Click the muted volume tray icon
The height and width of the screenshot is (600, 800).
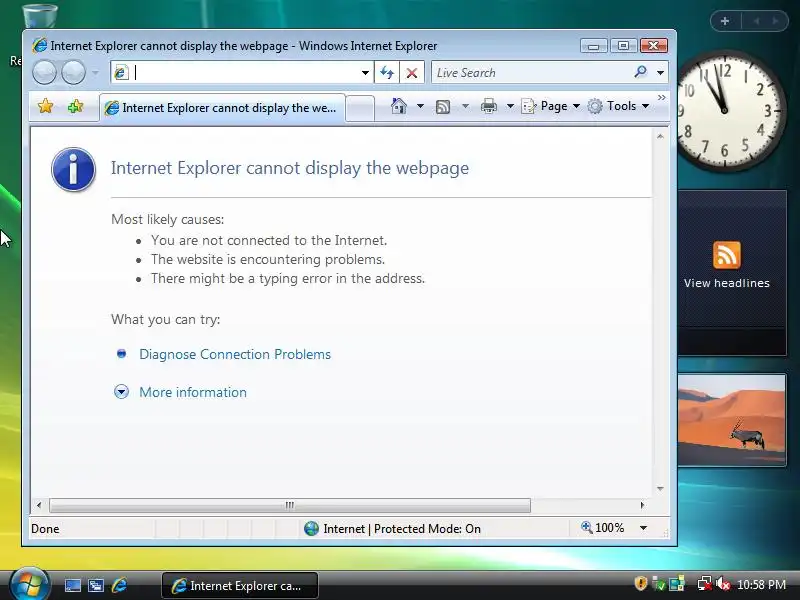(x=722, y=583)
